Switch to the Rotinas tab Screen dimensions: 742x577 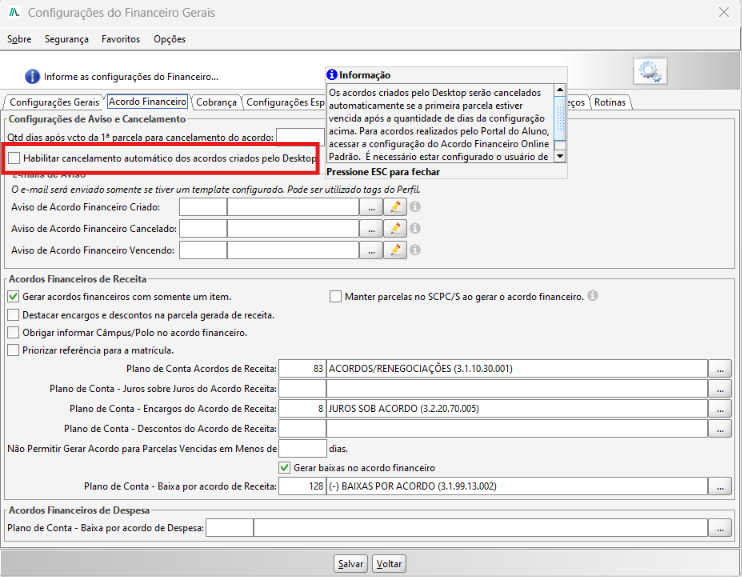[x=610, y=102]
